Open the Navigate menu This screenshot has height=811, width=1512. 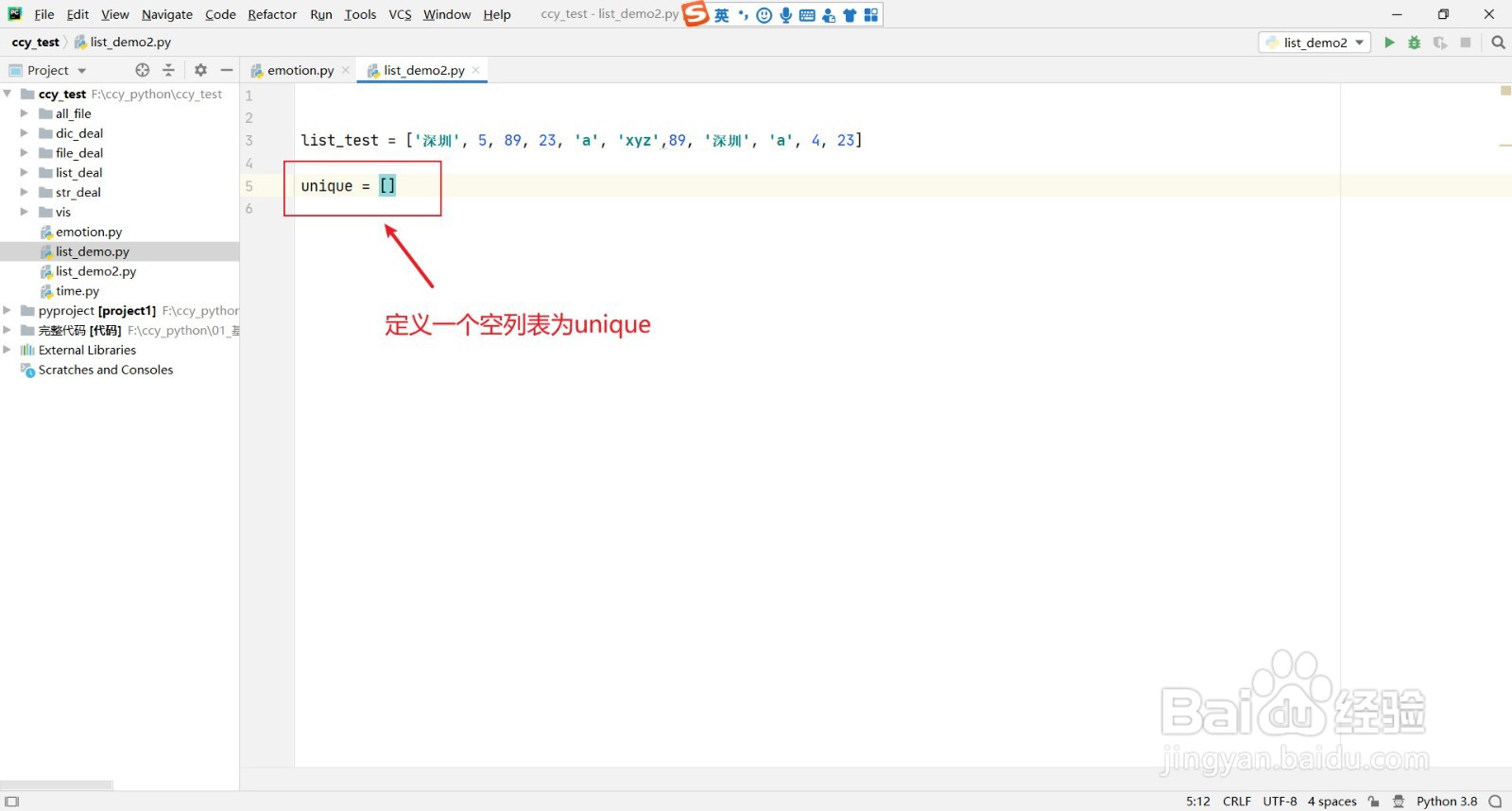click(x=167, y=14)
